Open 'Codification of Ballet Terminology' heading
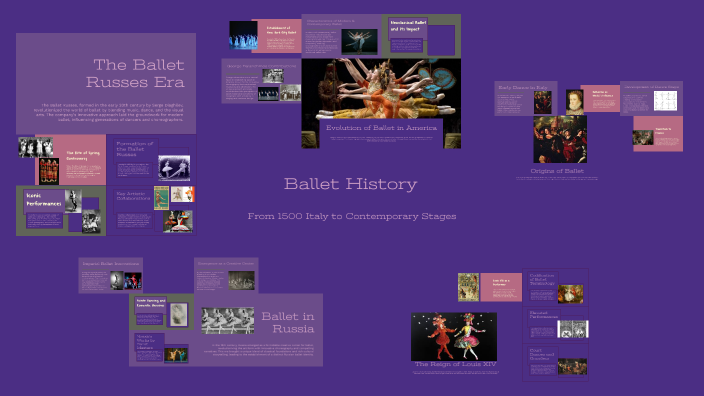The height and width of the screenshot is (396, 704). pos(542,279)
